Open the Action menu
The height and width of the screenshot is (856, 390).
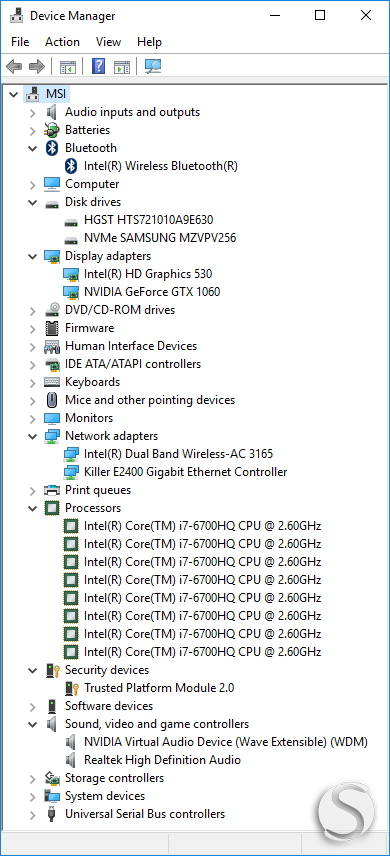coord(62,42)
